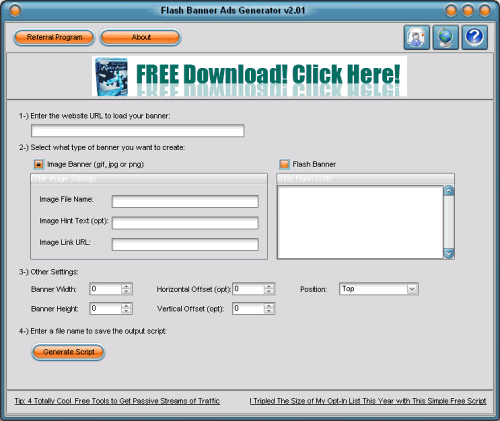Image resolution: width=500 pixels, height=421 pixels.
Task: Select the Image Banner radio option
Action: 39,164
